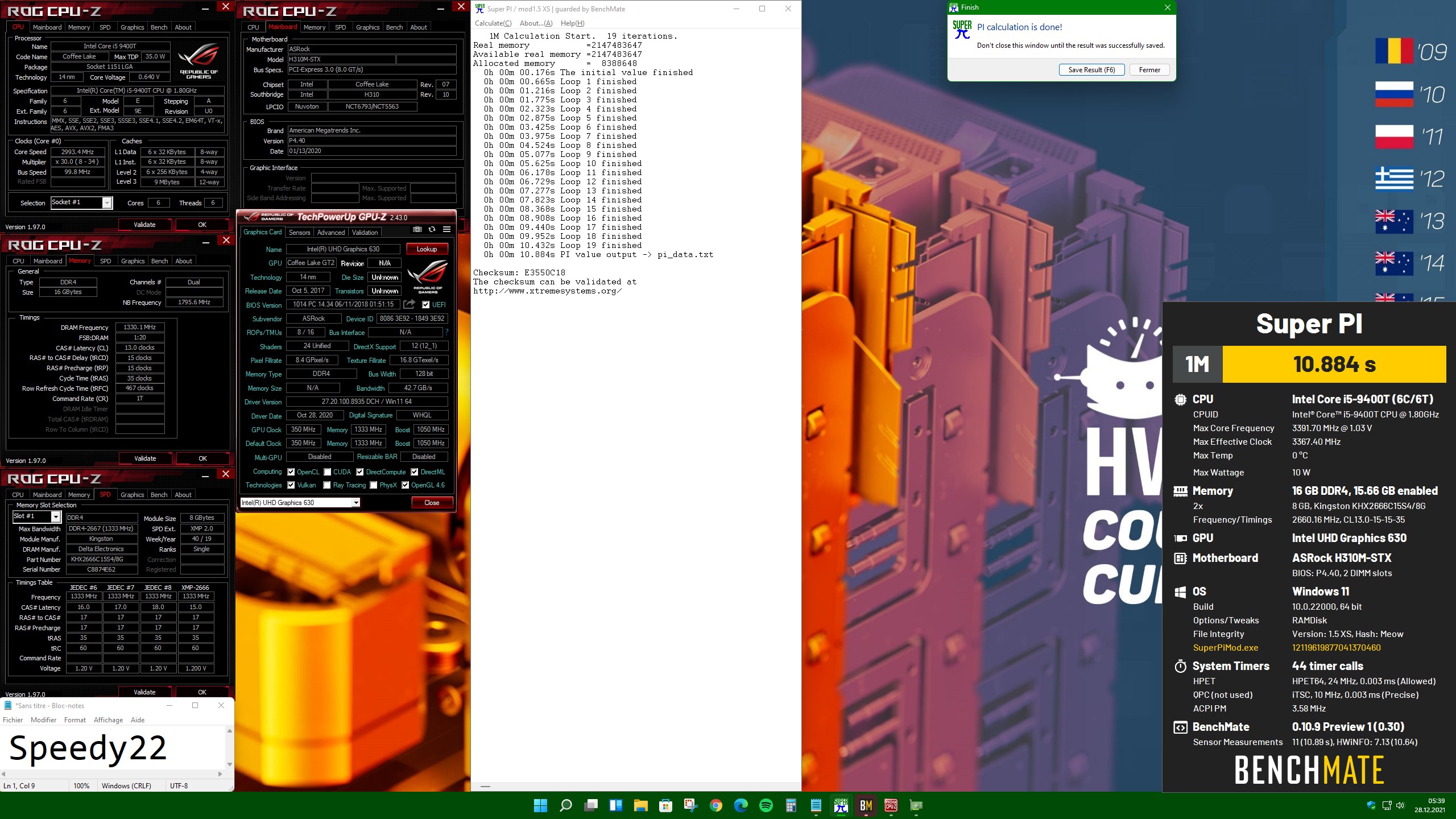Open Microsoft Store from taskbar
Viewport: 1456px width, 819px height.
pyautogui.click(x=665, y=805)
